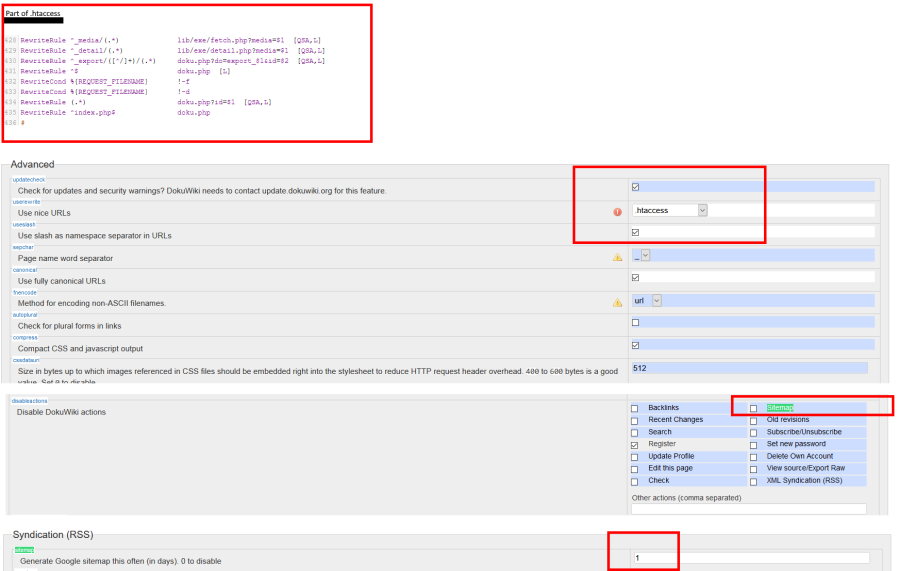
Task: Click the updatecheck setting key link
Action: click(29, 179)
